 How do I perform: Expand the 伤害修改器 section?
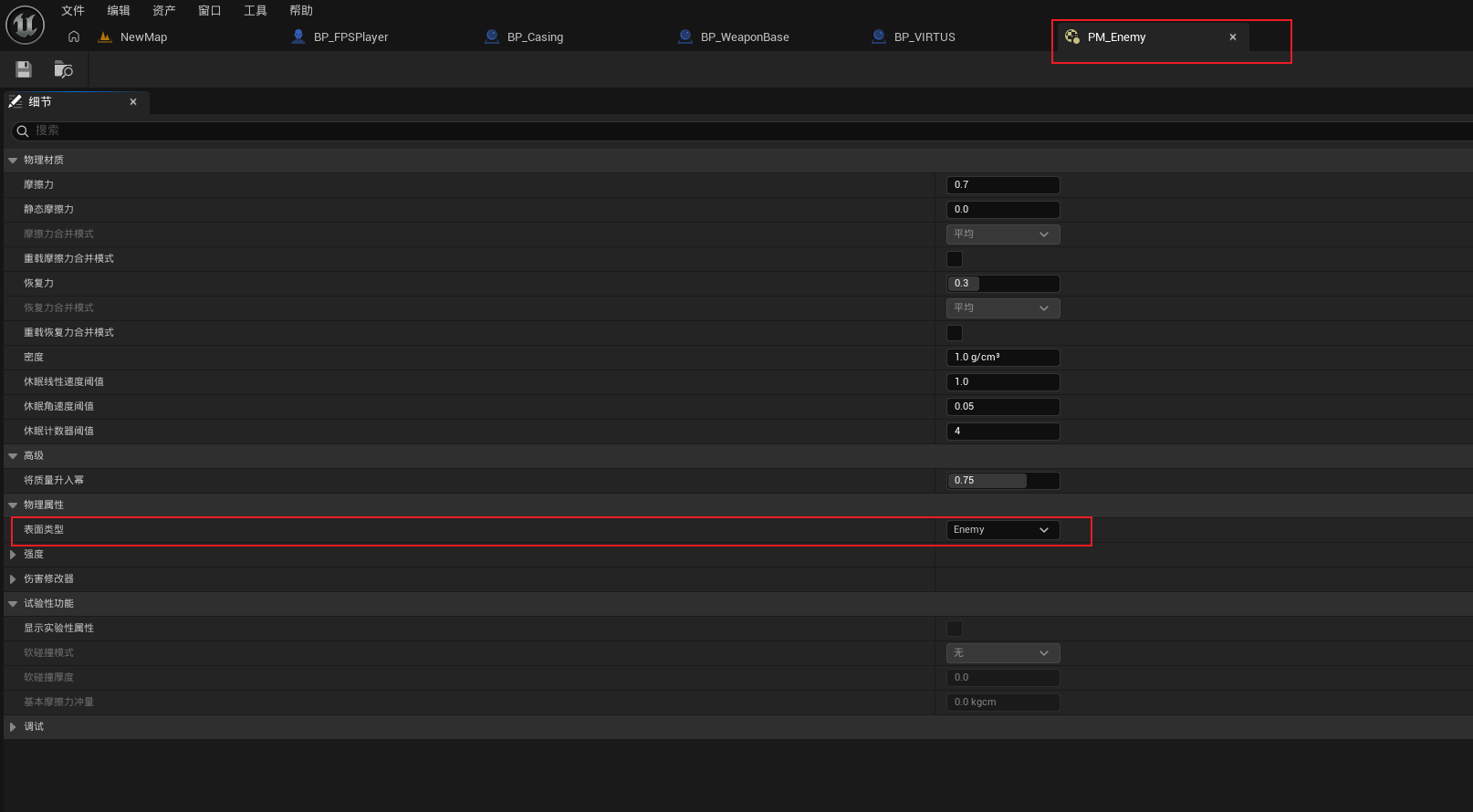pos(13,579)
